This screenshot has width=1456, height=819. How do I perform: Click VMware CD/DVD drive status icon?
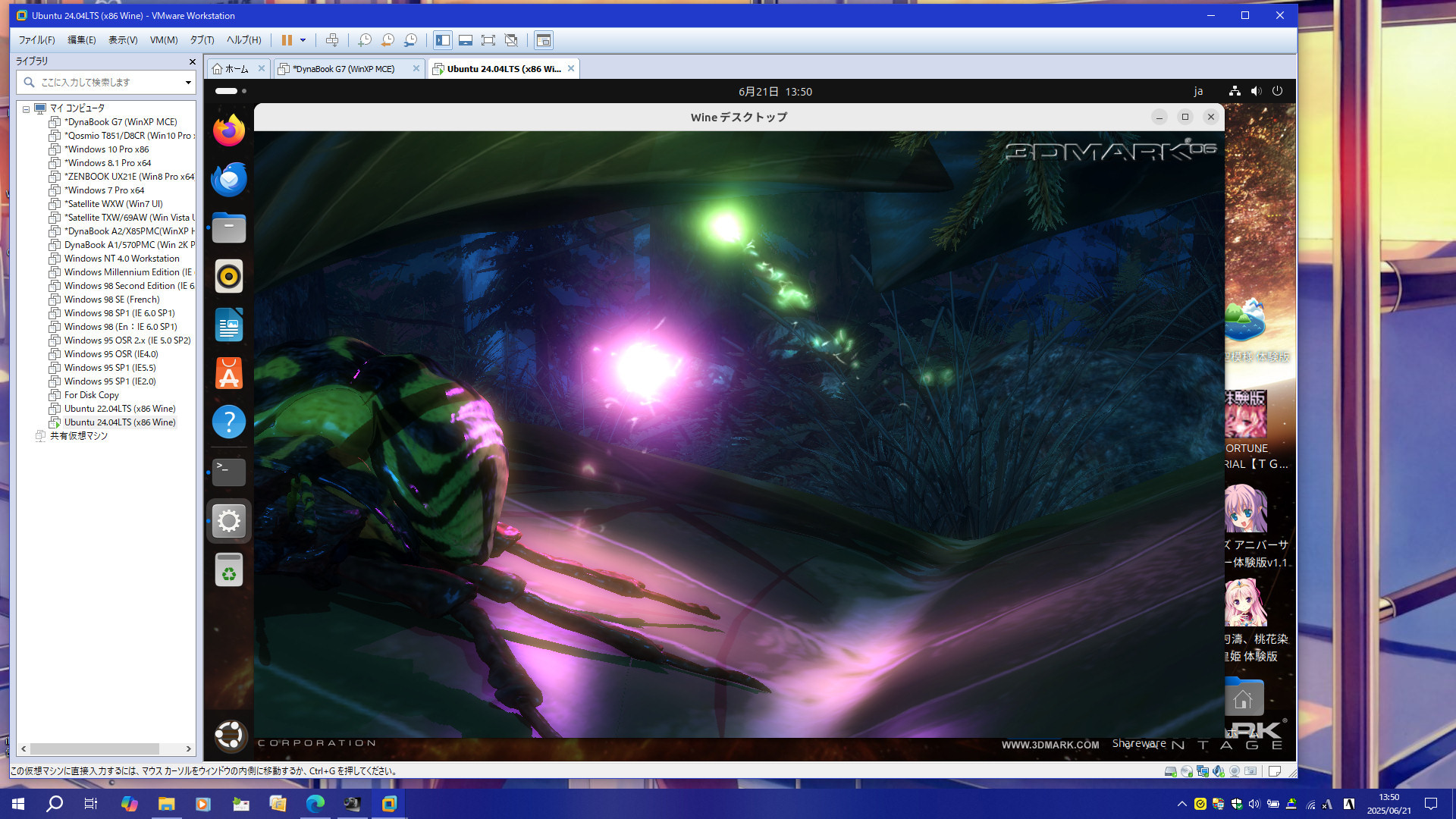(1187, 771)
